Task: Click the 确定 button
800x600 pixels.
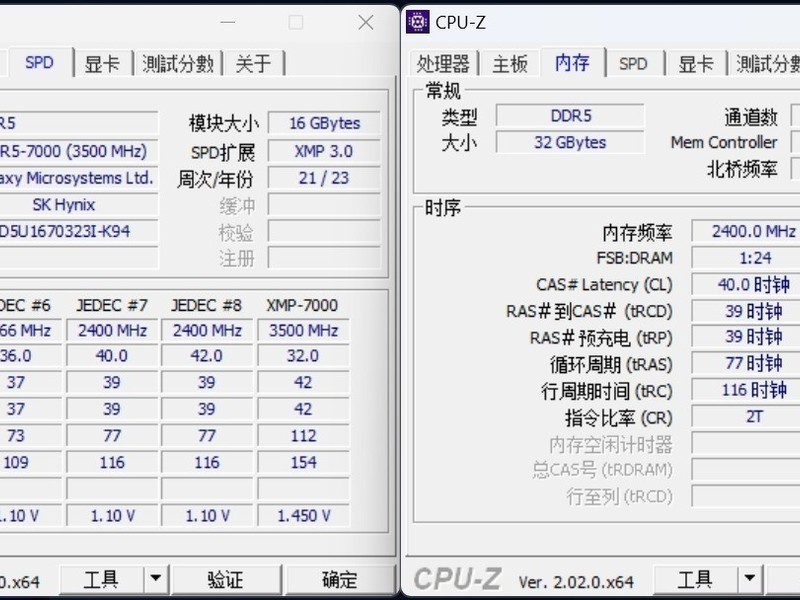Action: pos(340,580)
